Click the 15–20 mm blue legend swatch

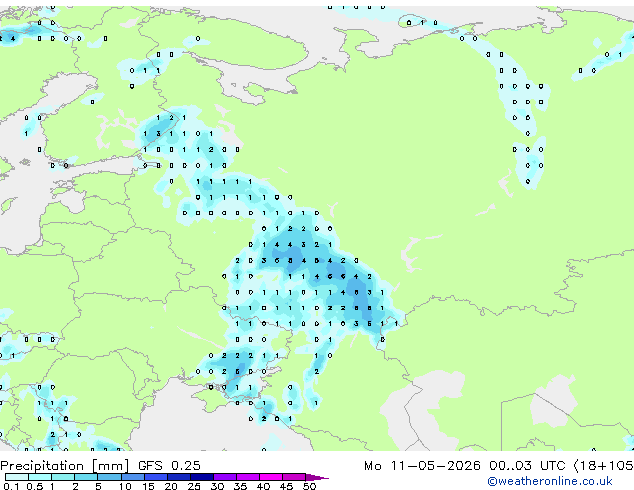click(x=156, y=477)
